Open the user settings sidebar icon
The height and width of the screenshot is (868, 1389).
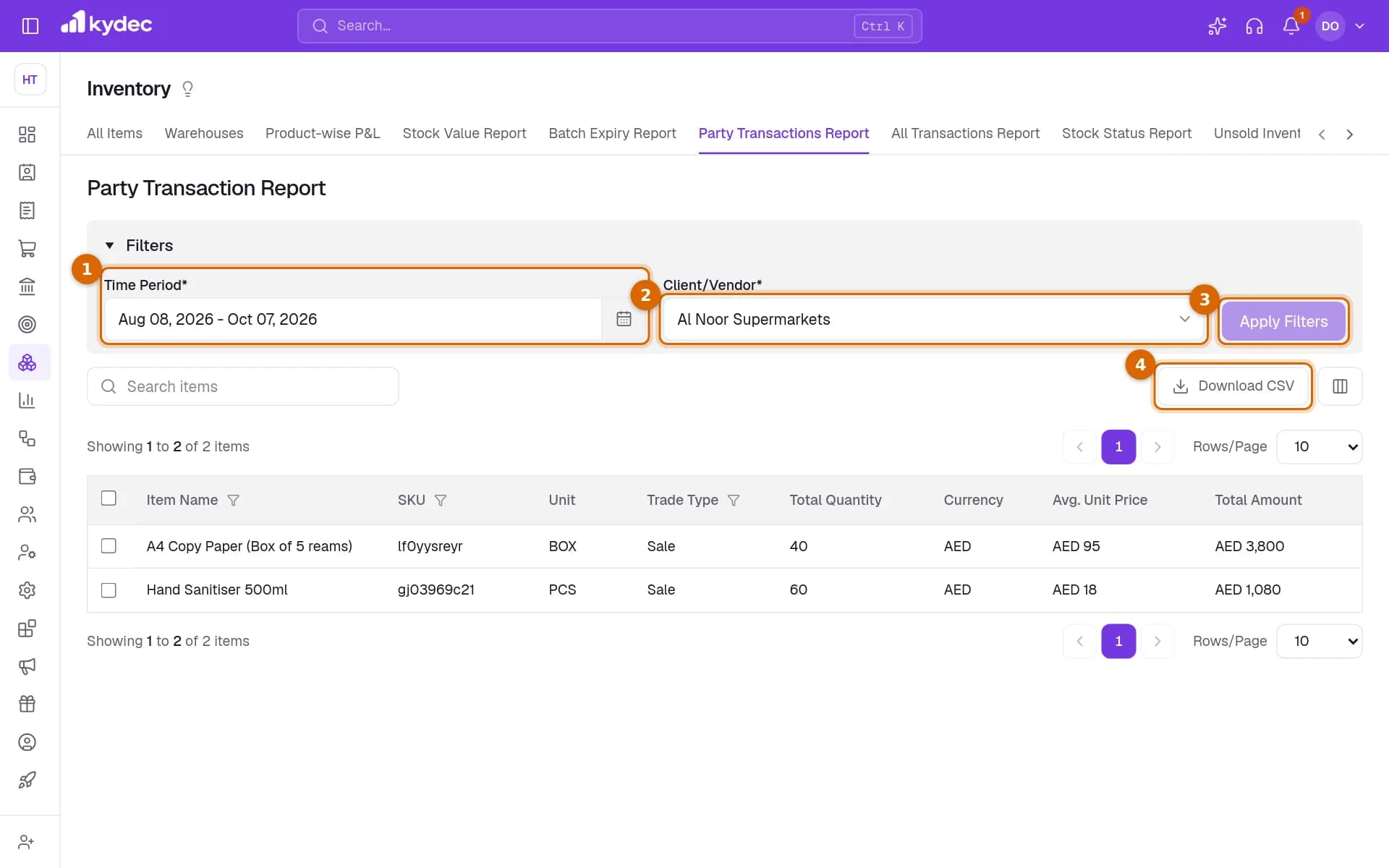tap(27, 552)
